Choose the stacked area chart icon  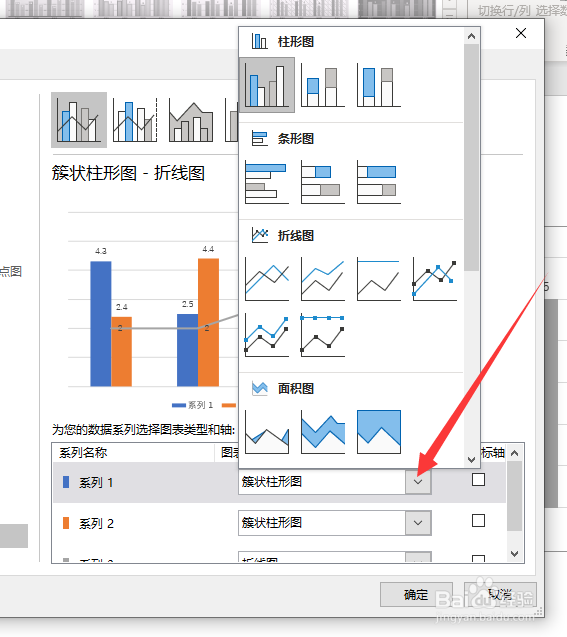tap(323, 431)
